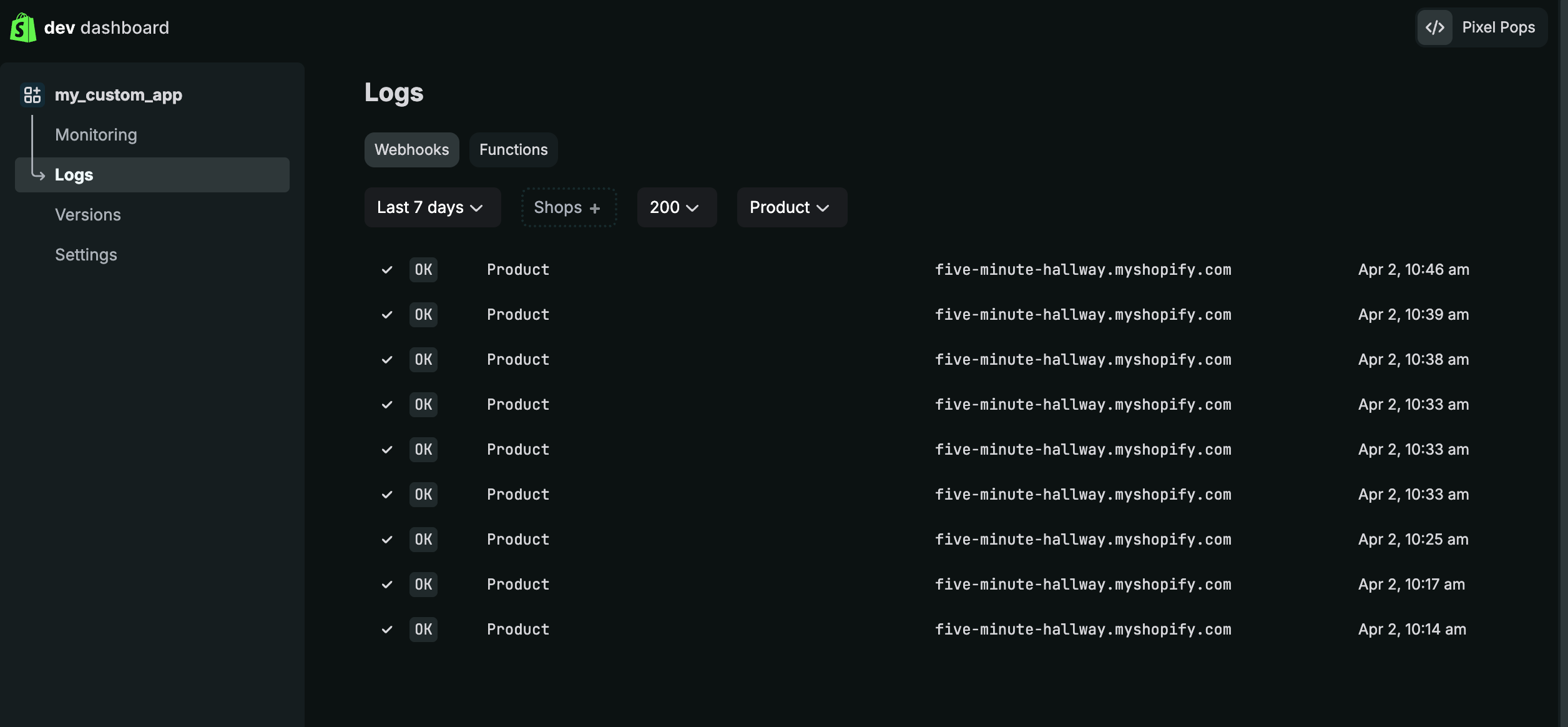Click the timestamp Apr 2, 10:46 am
Image resolution: width=1568 pixels, height=727 pixels.
[1414, 270]
